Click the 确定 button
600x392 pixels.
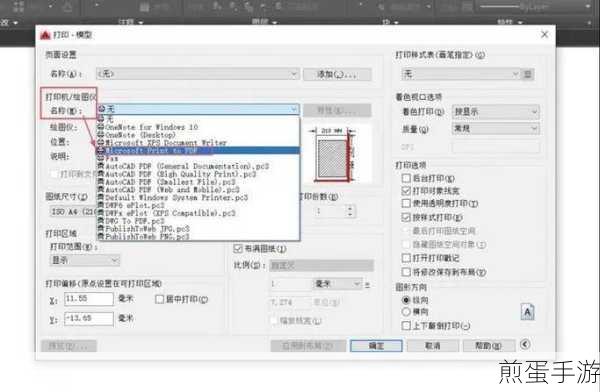[376, 346]
